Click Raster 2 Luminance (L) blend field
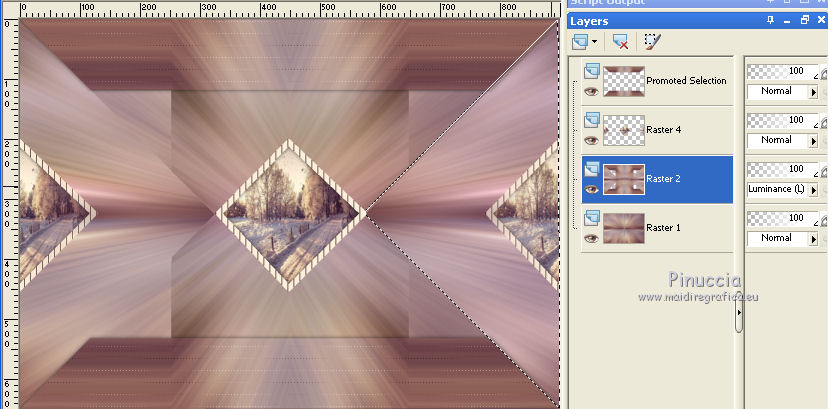This screenshot has height=409, width=828. (x=778, y=190)
